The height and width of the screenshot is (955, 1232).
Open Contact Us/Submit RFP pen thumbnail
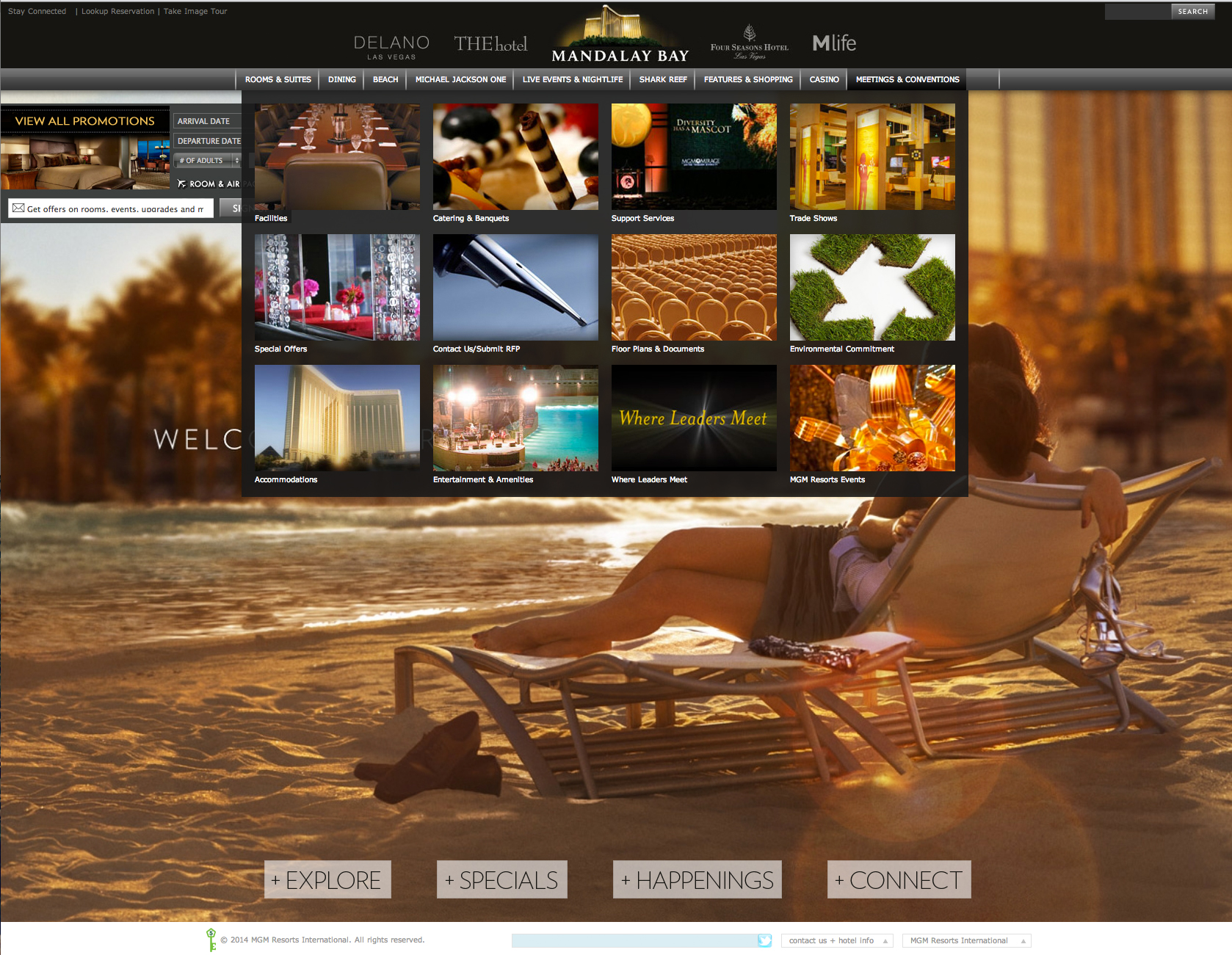click(515, 287)
